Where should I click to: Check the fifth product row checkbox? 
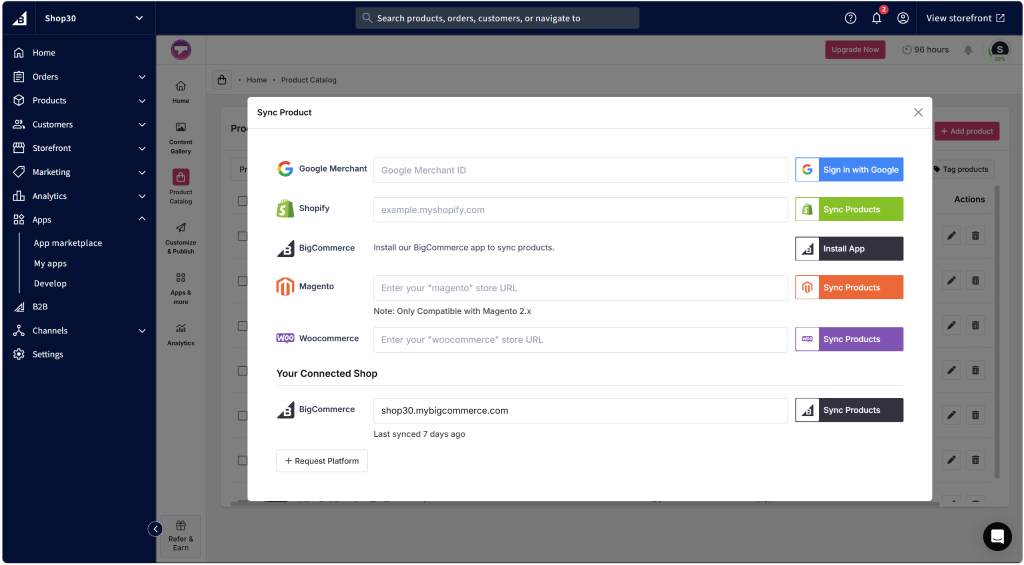click(x=242, y=415)
